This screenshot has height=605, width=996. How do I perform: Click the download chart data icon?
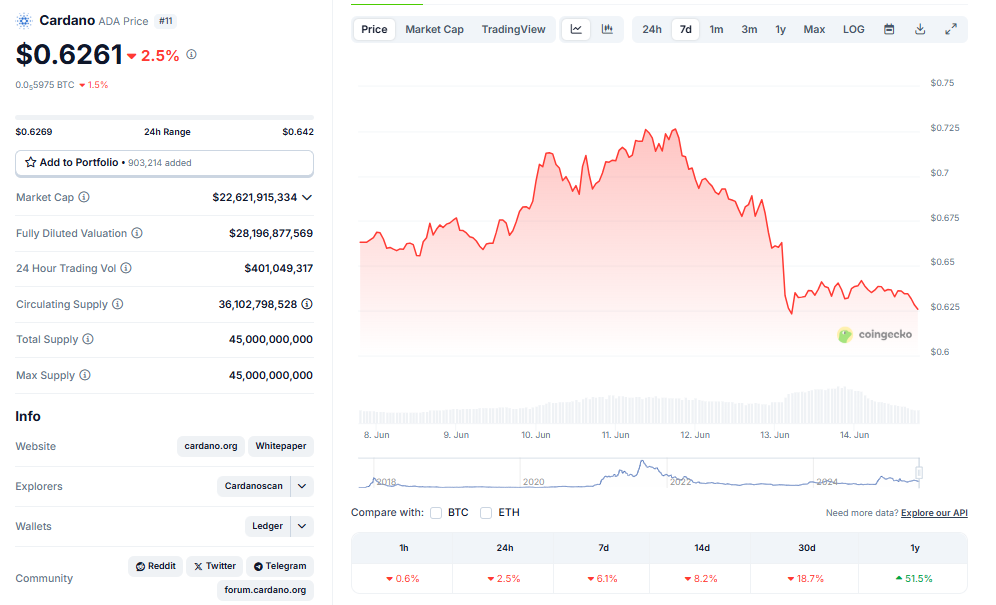(920, 29)
